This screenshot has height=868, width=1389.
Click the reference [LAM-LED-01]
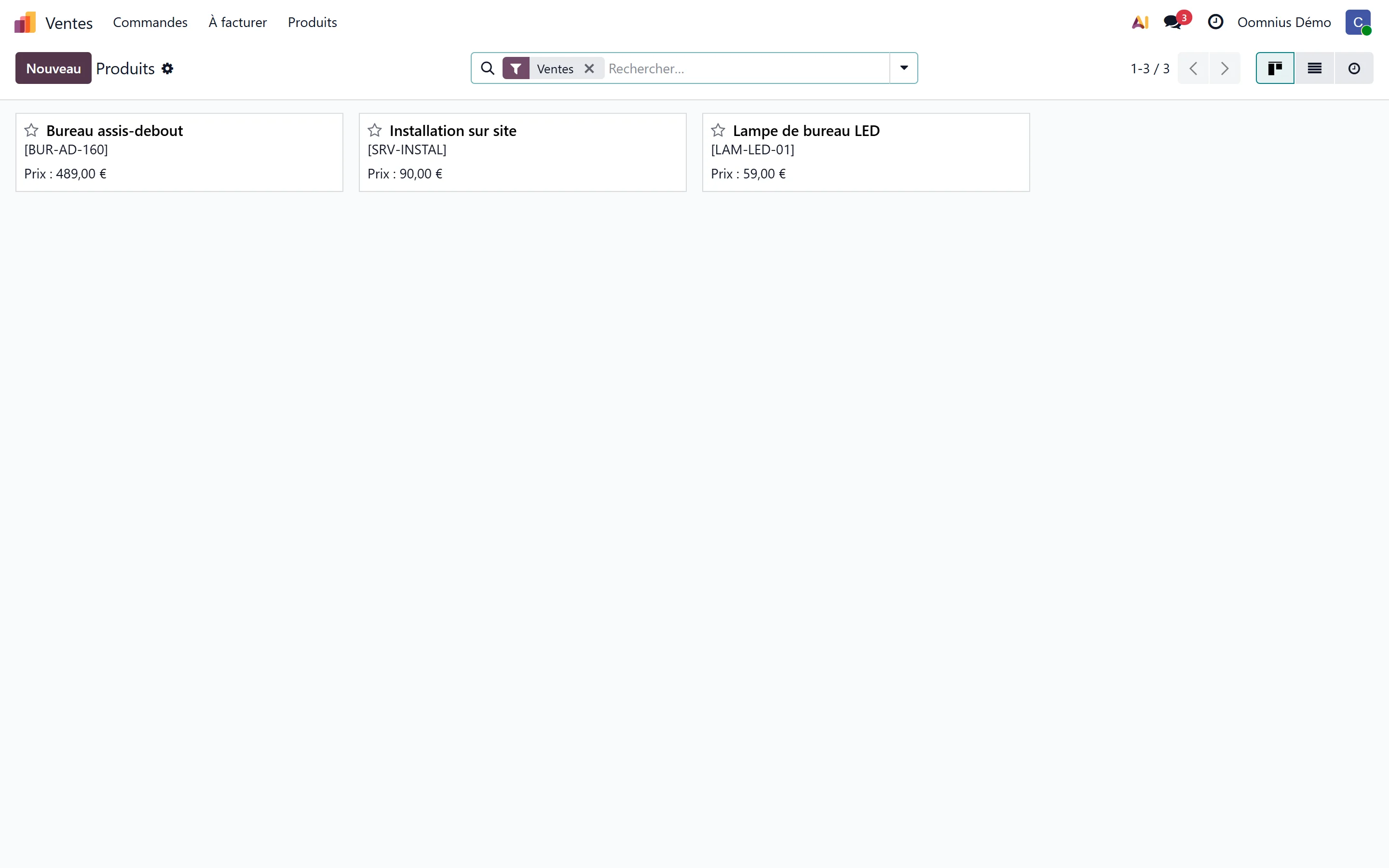tap(752, 150)
